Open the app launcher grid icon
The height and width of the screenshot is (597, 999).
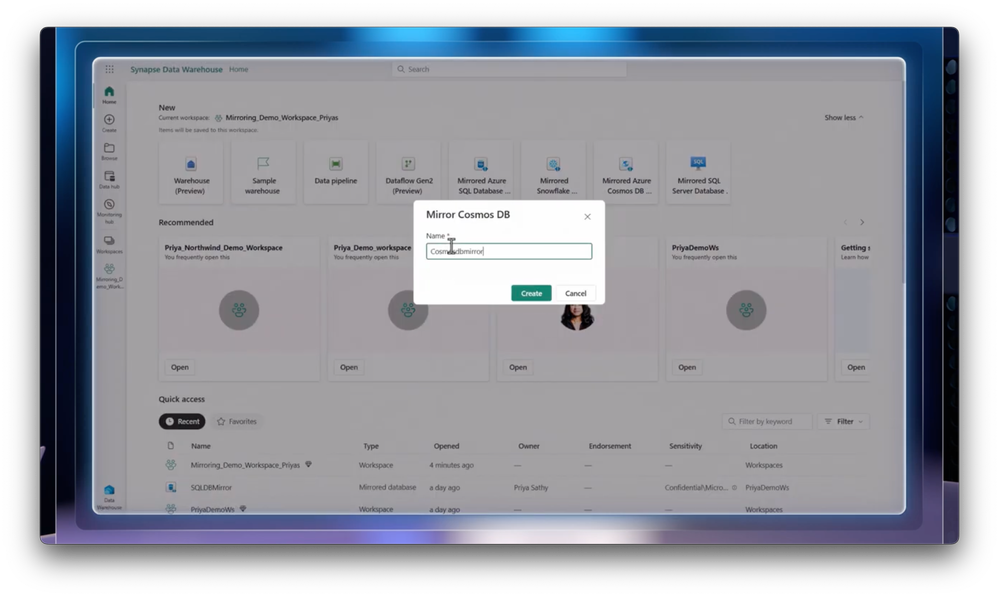(110, 69)
